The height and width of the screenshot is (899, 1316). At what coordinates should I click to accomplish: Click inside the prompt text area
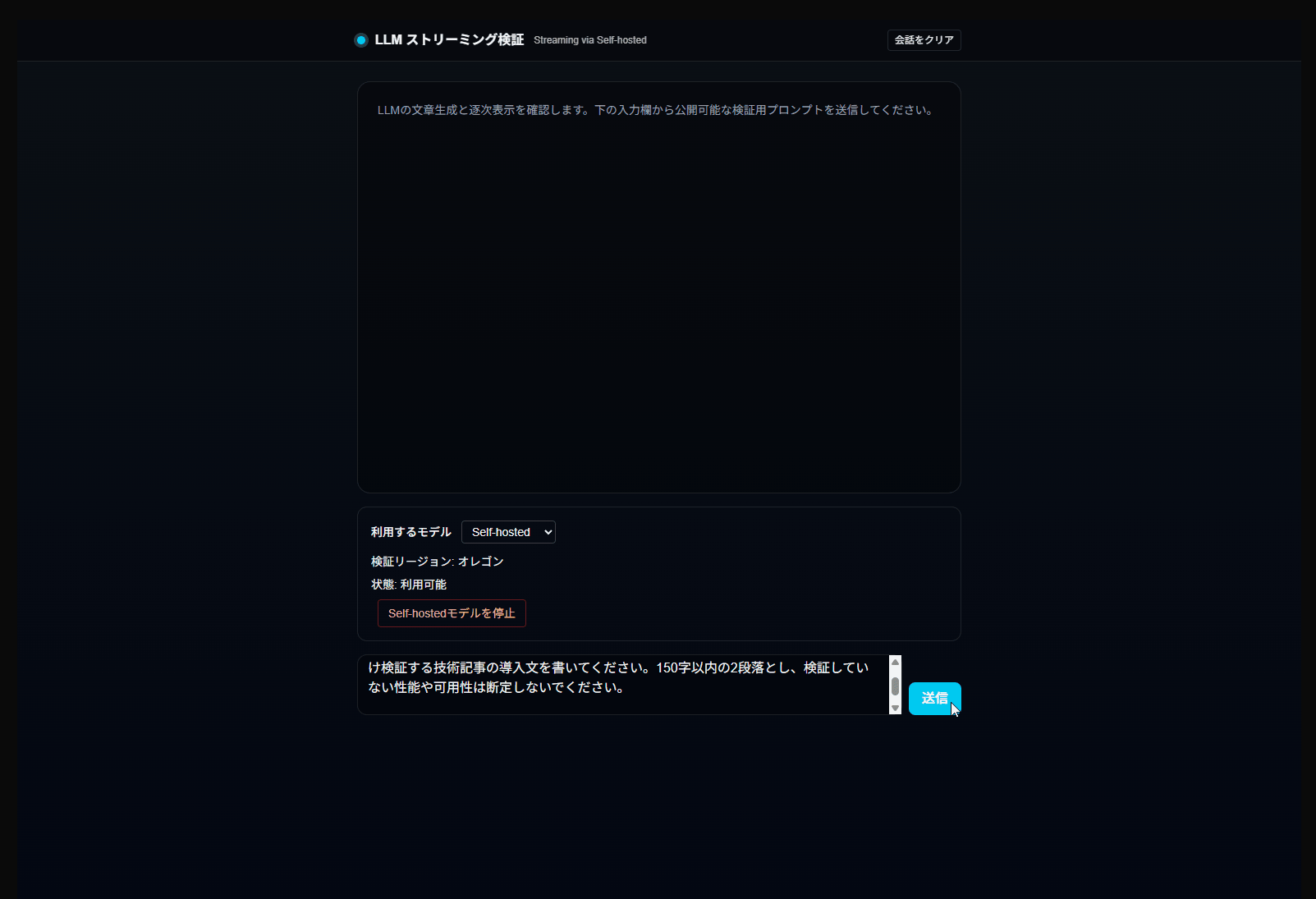coord(624,685)
